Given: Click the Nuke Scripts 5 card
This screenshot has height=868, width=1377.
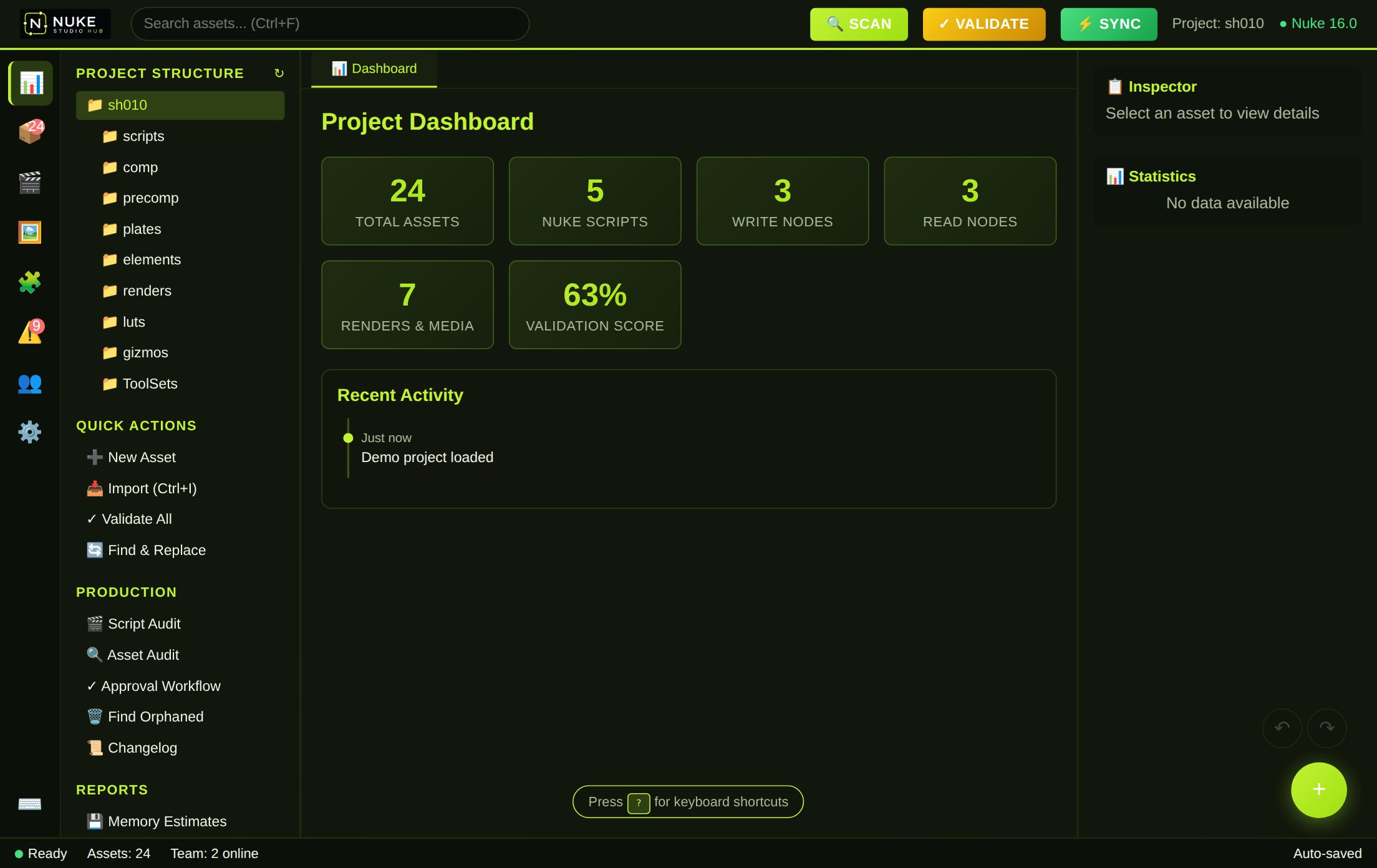Looking at the screenshot, I should click(595, 201).
